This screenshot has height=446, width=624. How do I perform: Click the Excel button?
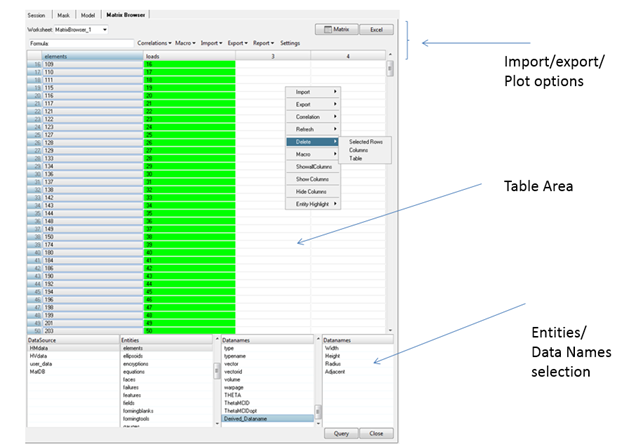[376, 29]
